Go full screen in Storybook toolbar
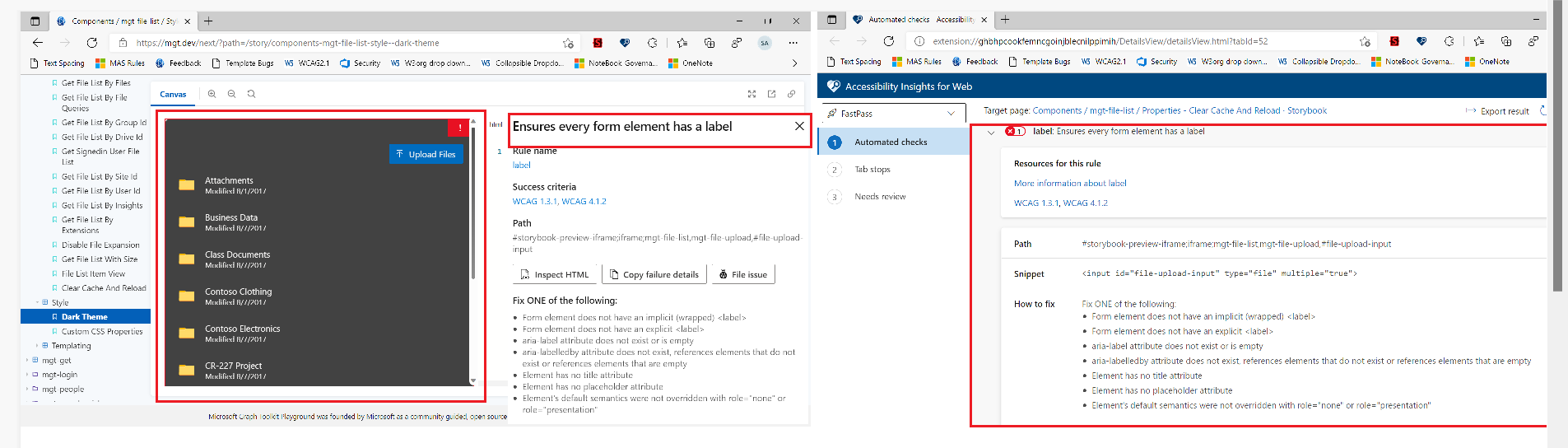The height and width of the screenshot is (448, 1568). coord(751,94)
